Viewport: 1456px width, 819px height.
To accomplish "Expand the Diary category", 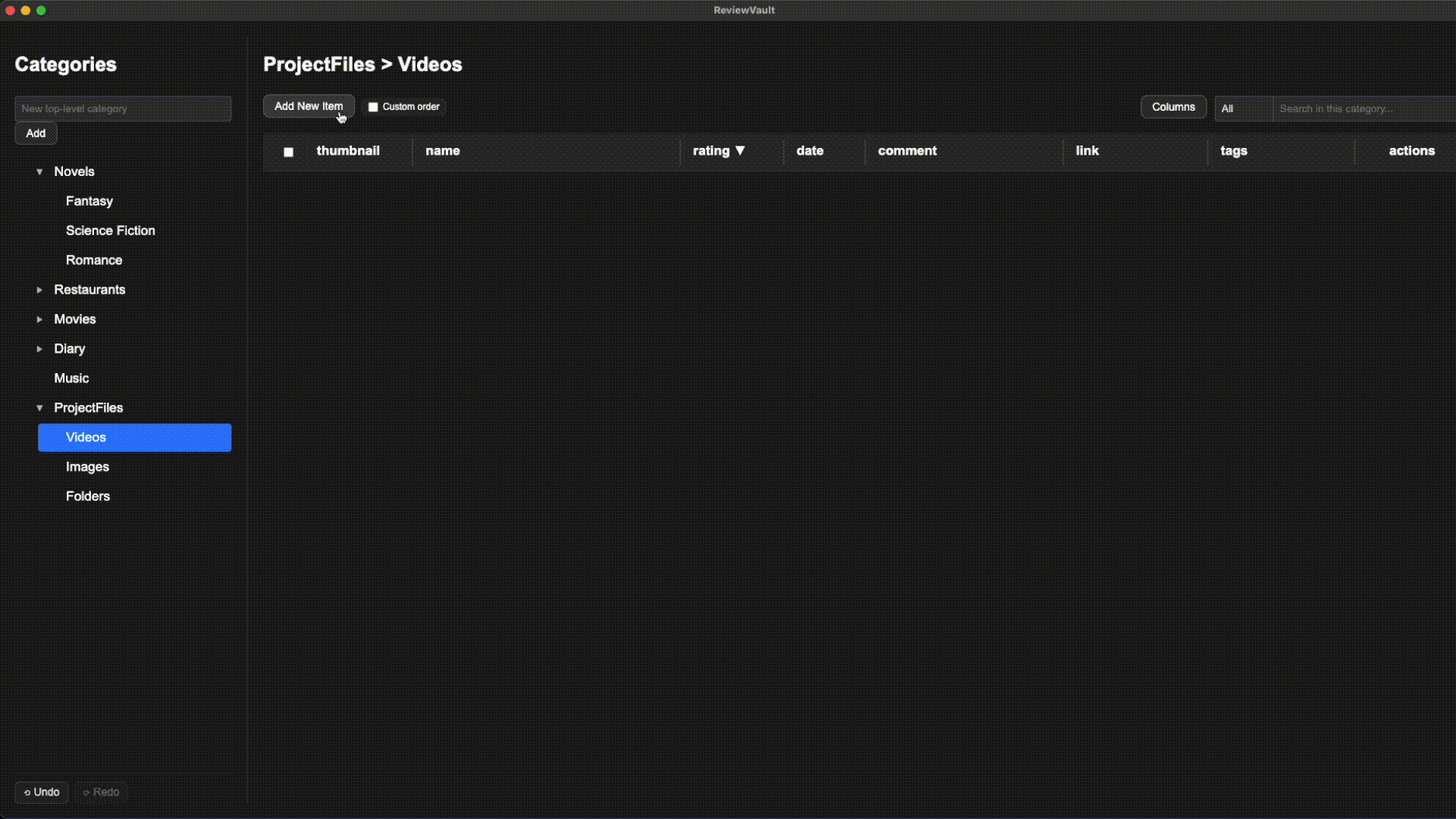I will tap(39, 349).
